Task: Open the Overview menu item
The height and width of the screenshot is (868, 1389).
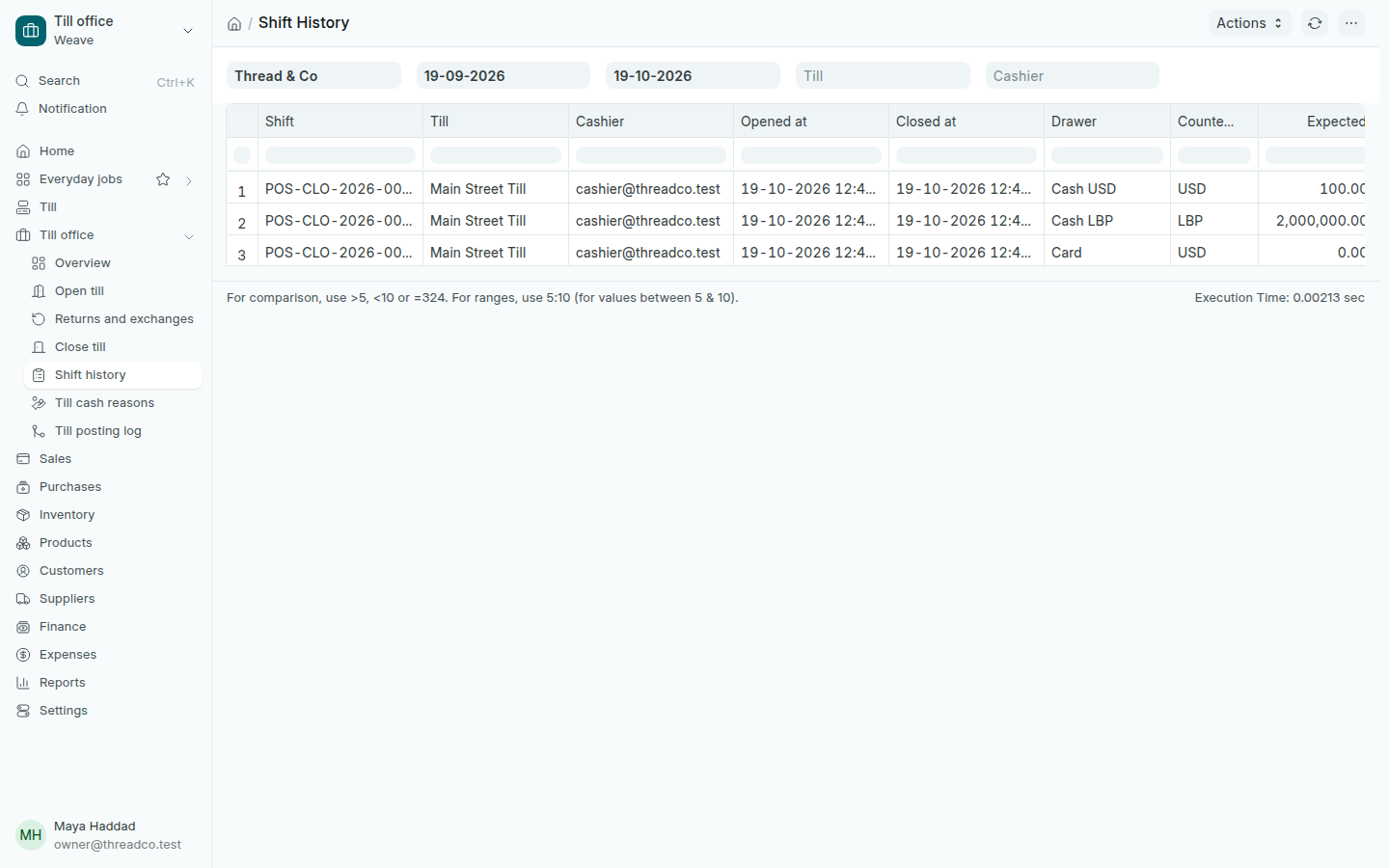Action: coord(113,263)
